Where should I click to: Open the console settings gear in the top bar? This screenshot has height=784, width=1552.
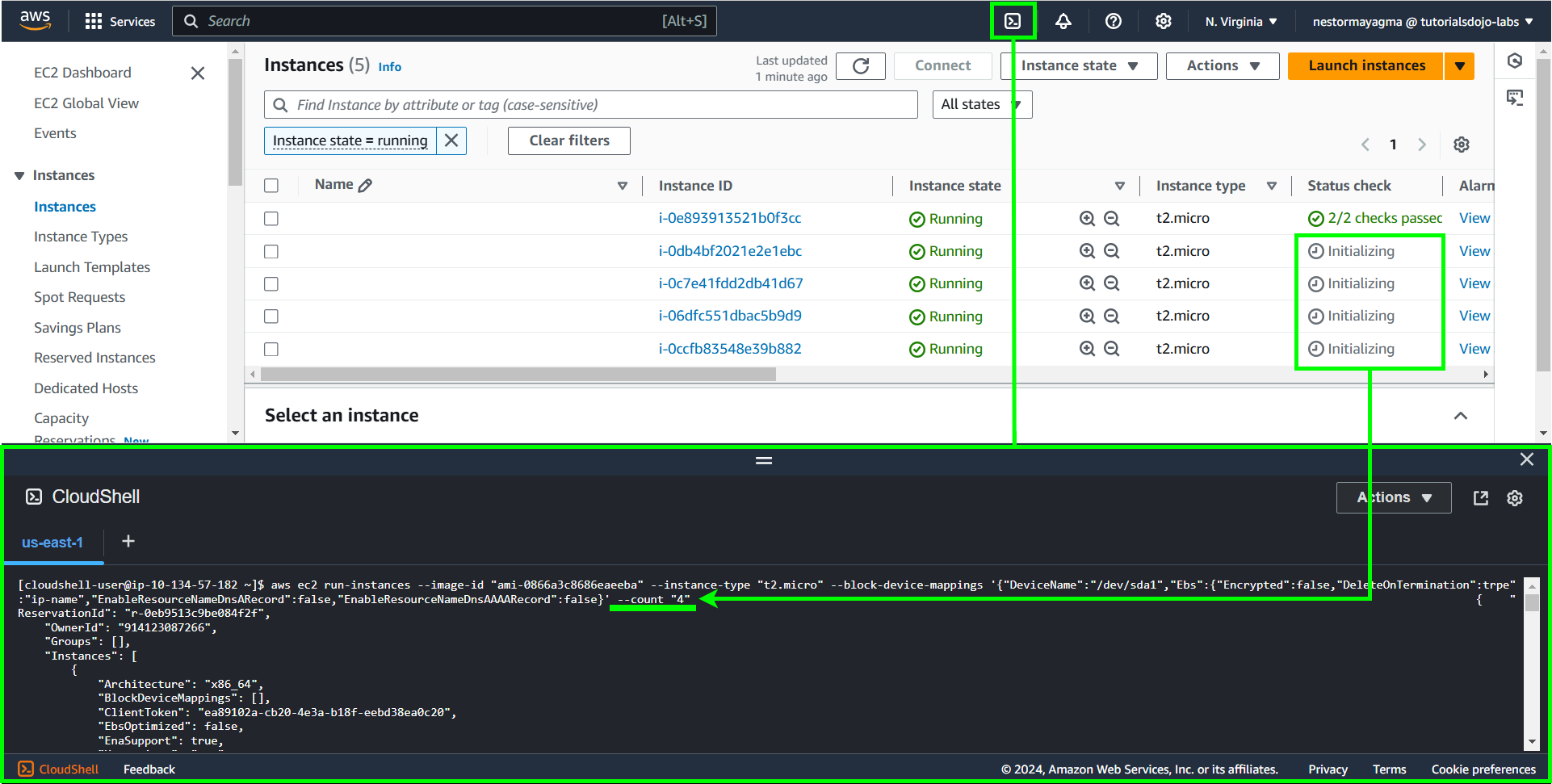click(1164, 21)
